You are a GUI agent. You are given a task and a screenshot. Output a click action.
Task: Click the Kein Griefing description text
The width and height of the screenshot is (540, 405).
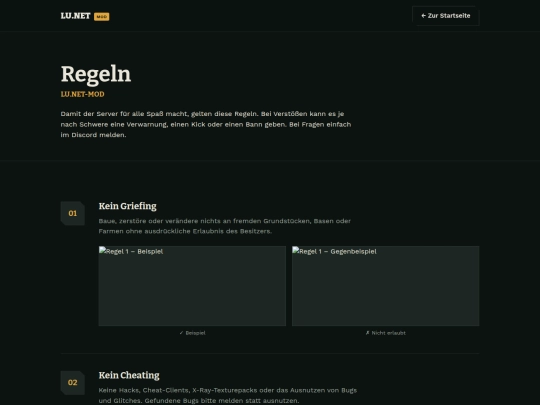225,226
